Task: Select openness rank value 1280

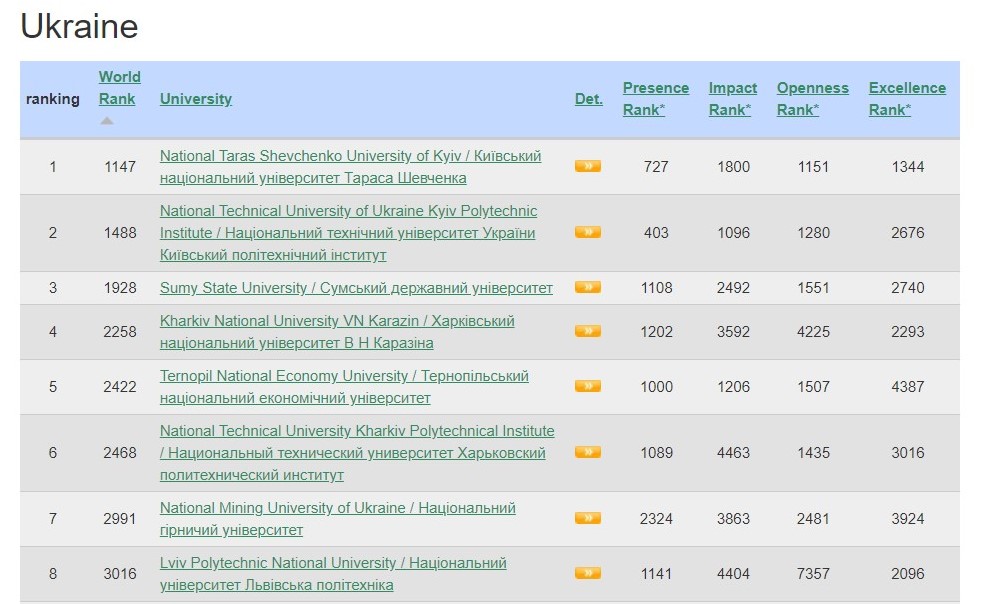Action: [x=813, y=232]
